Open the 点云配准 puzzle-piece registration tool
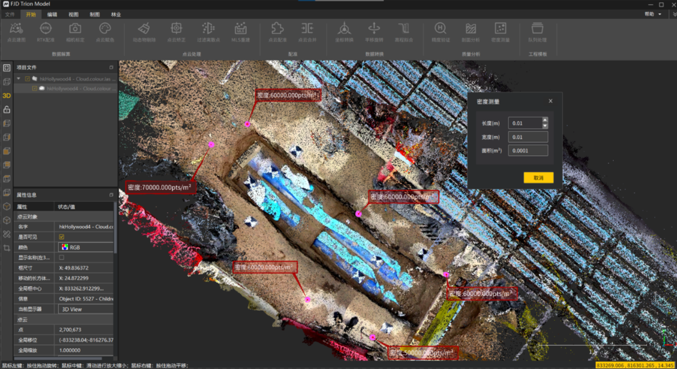This screenshot has width=677, height=369. (x=277, y=32)
